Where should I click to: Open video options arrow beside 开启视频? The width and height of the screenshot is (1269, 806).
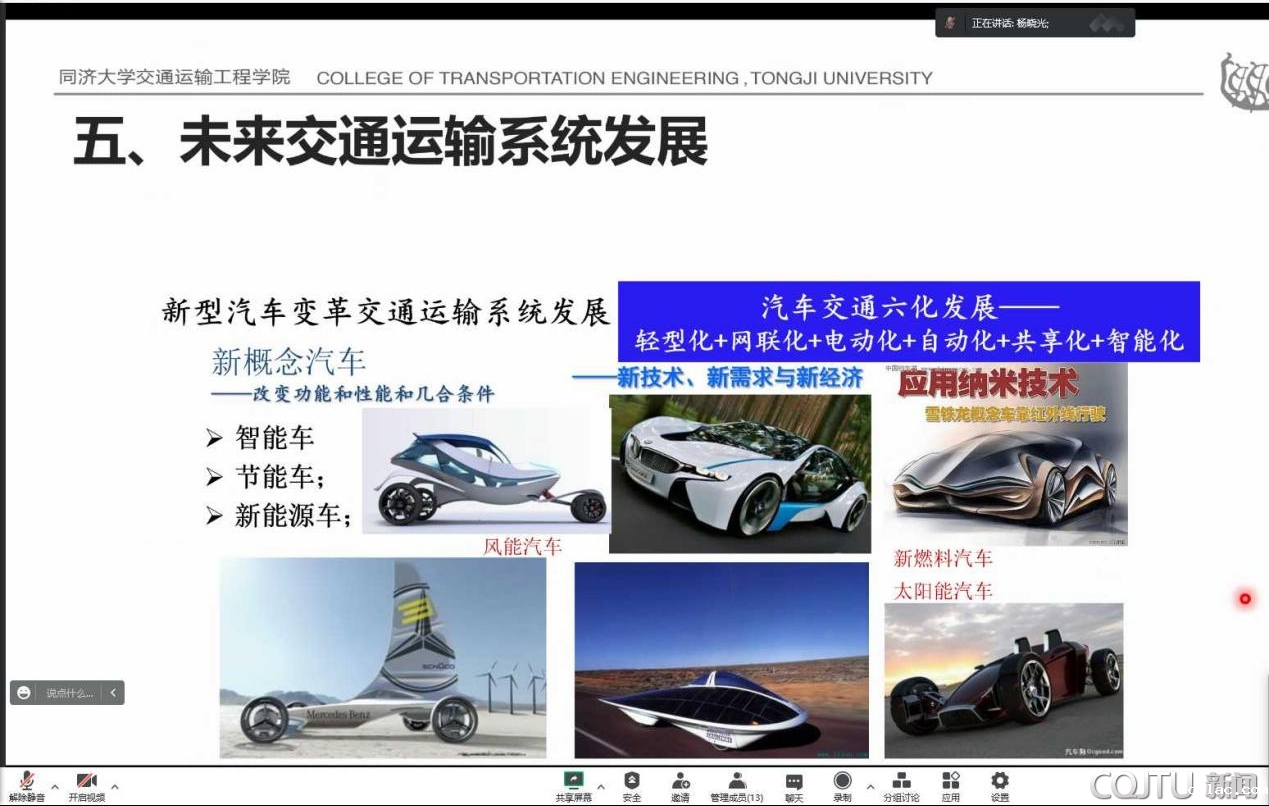tap(115, 786)
